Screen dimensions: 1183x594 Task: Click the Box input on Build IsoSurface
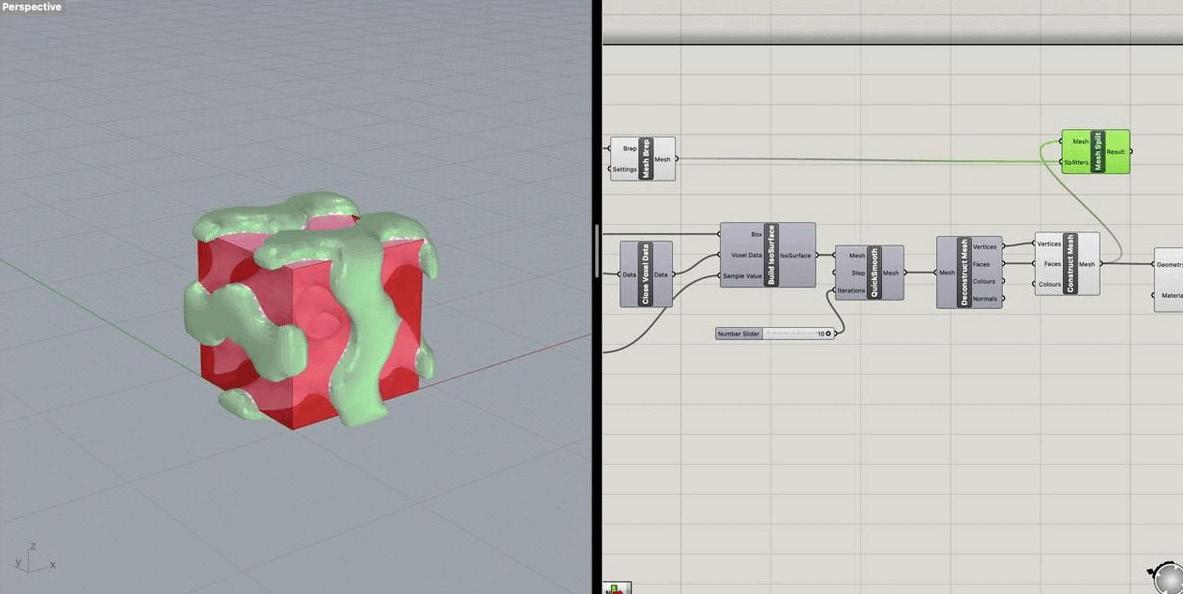[756, 234]
